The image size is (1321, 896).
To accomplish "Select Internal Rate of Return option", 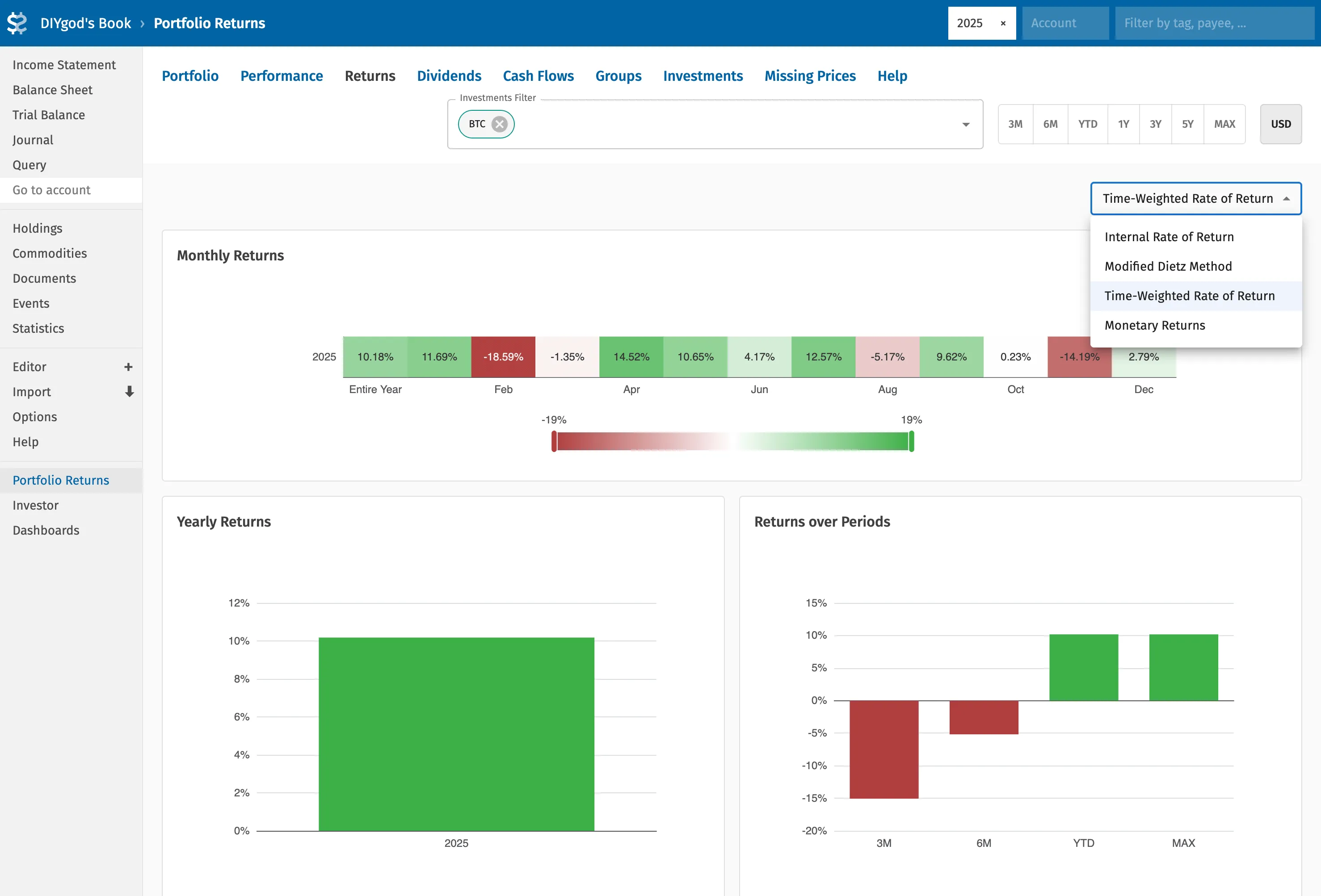I will (1169, 237).
